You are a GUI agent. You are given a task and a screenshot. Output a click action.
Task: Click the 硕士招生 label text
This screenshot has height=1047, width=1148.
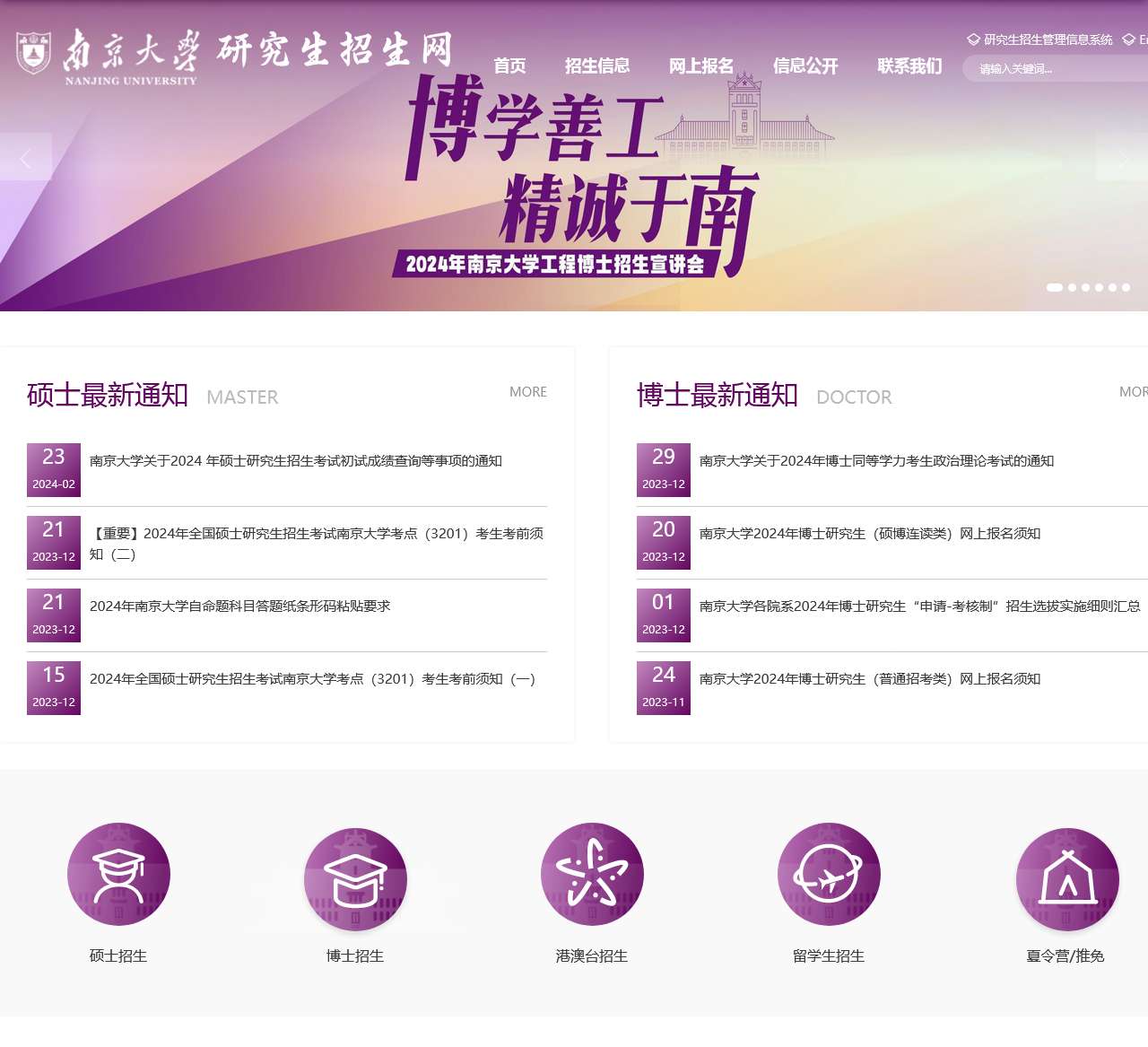(118, 956)
